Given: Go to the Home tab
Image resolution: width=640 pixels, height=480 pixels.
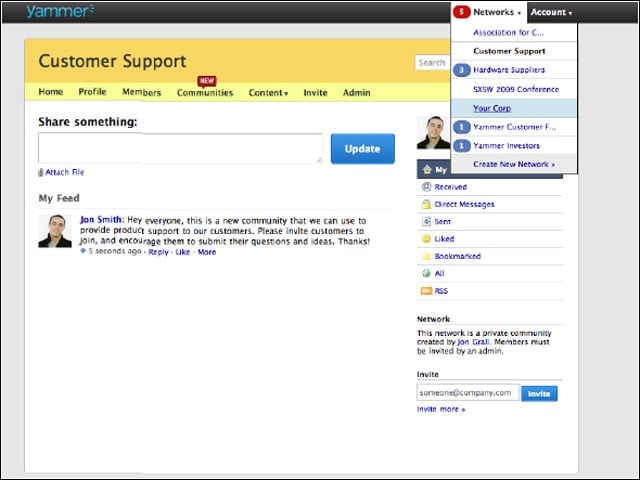Looking at the screenshot, I should pyautogui.click(x=51, y=92).
